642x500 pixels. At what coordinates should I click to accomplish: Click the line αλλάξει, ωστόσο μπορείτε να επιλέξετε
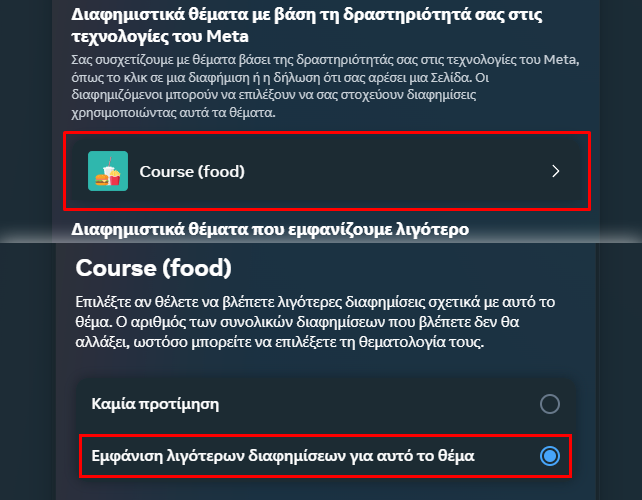[x=280, y=342]
